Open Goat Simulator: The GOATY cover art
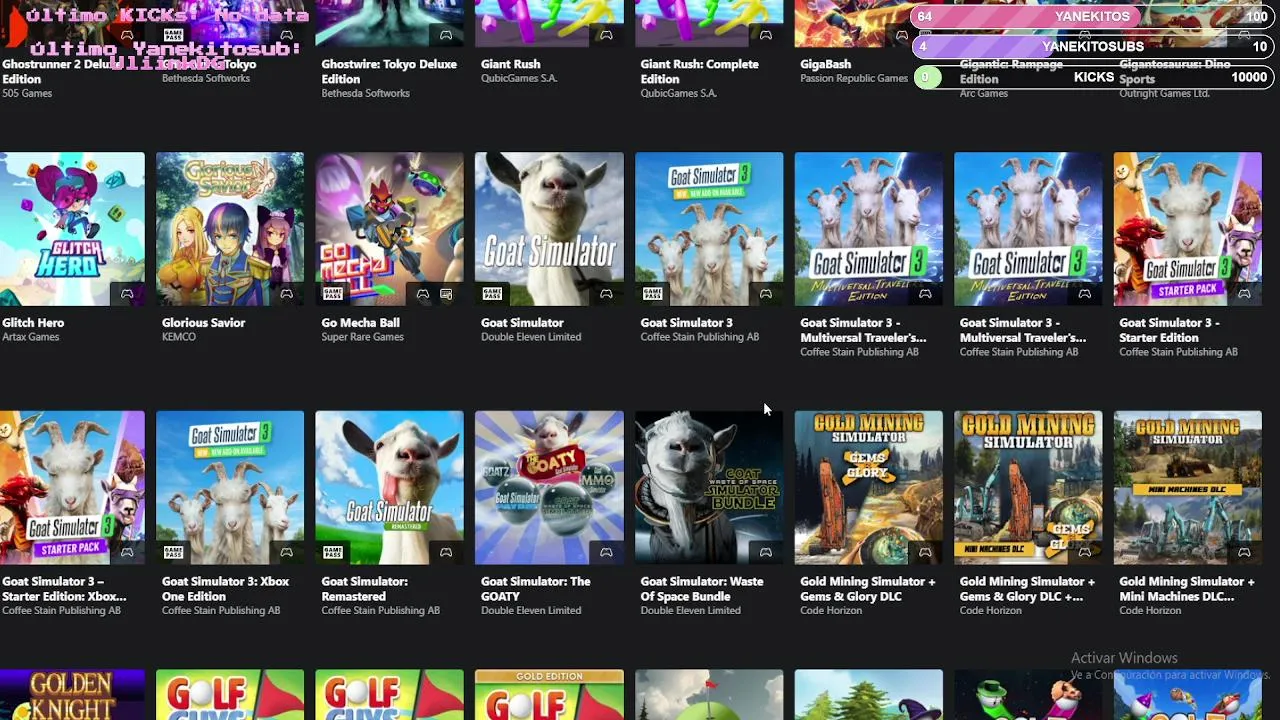 coord(549,487)
